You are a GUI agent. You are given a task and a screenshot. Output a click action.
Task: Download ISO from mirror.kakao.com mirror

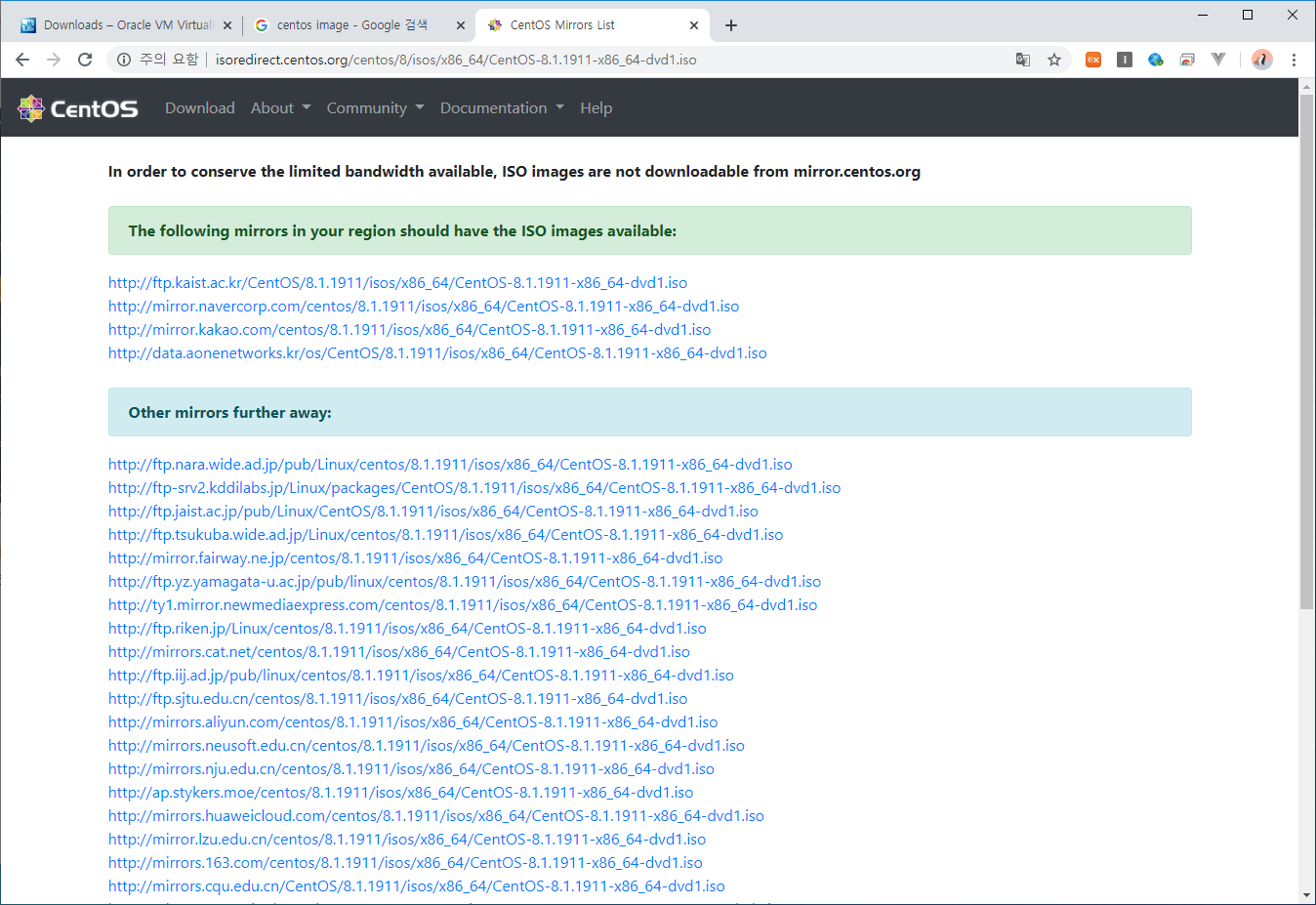click(x=409, y=330)
